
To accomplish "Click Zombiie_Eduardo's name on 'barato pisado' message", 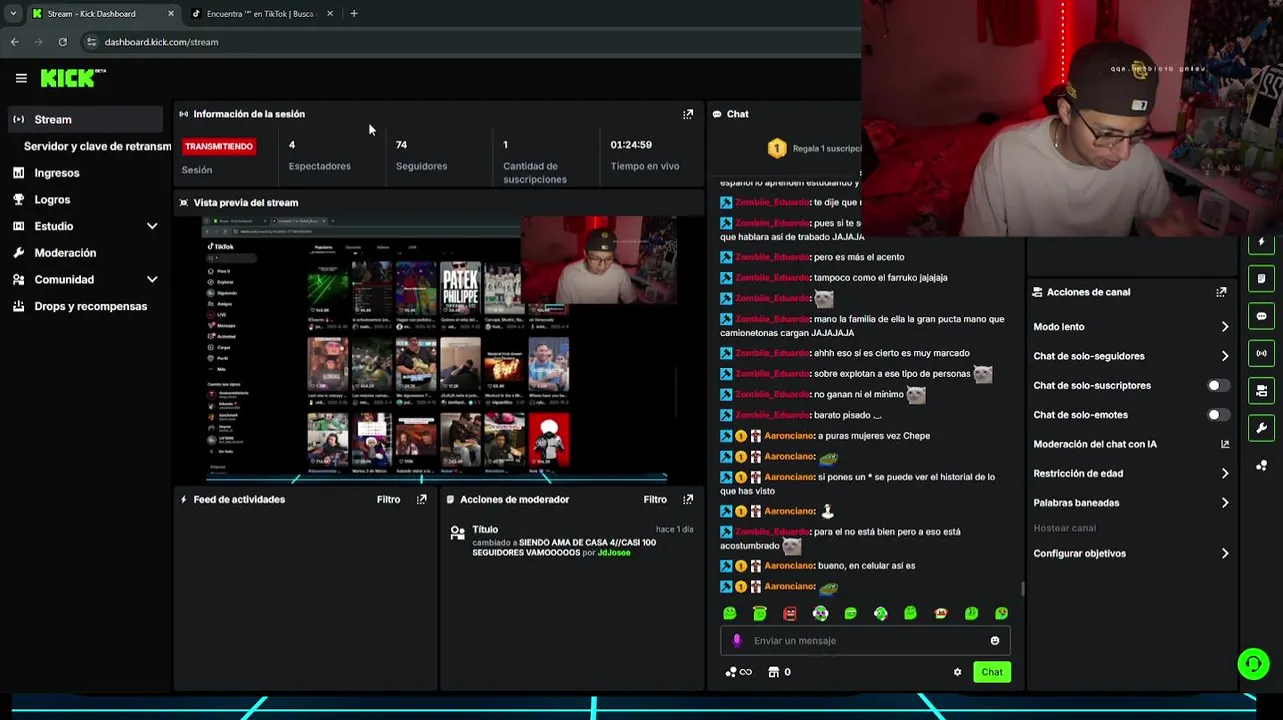I will click(771, 415).
